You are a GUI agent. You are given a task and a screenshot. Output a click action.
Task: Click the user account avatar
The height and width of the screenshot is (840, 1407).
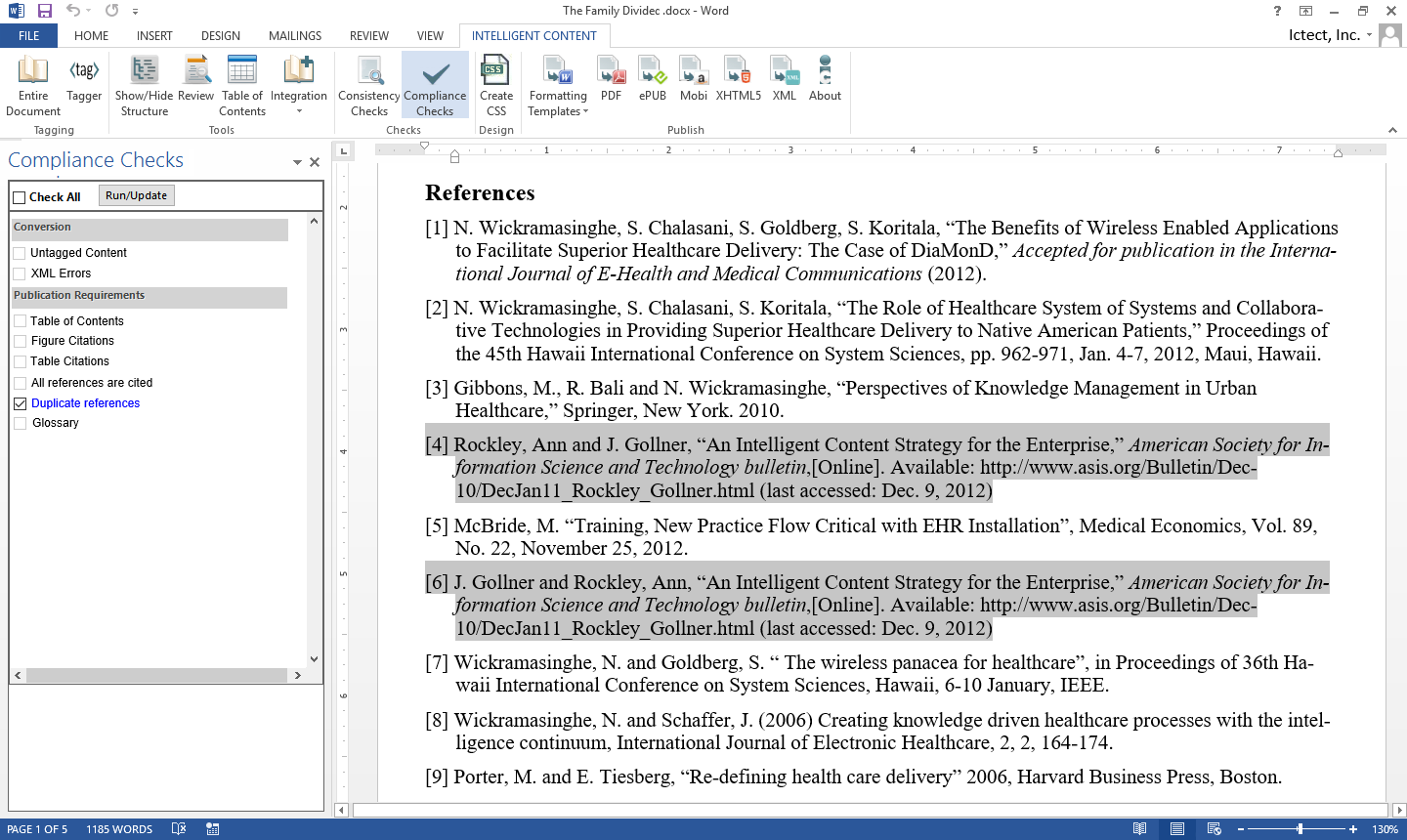tap(1390, 36)
